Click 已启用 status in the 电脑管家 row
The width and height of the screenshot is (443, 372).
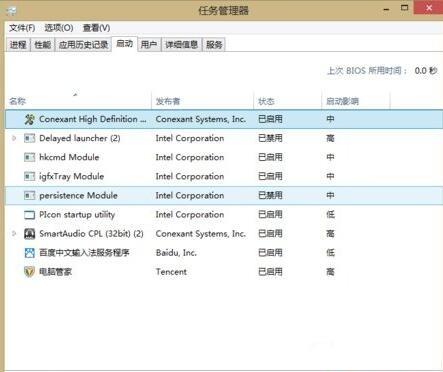pyautogui.click(x=270, y=272)
